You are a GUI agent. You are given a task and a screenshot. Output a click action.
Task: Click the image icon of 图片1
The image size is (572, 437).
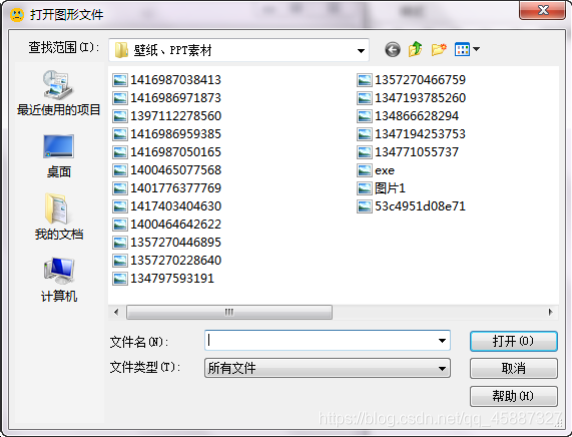pos(364,188)
